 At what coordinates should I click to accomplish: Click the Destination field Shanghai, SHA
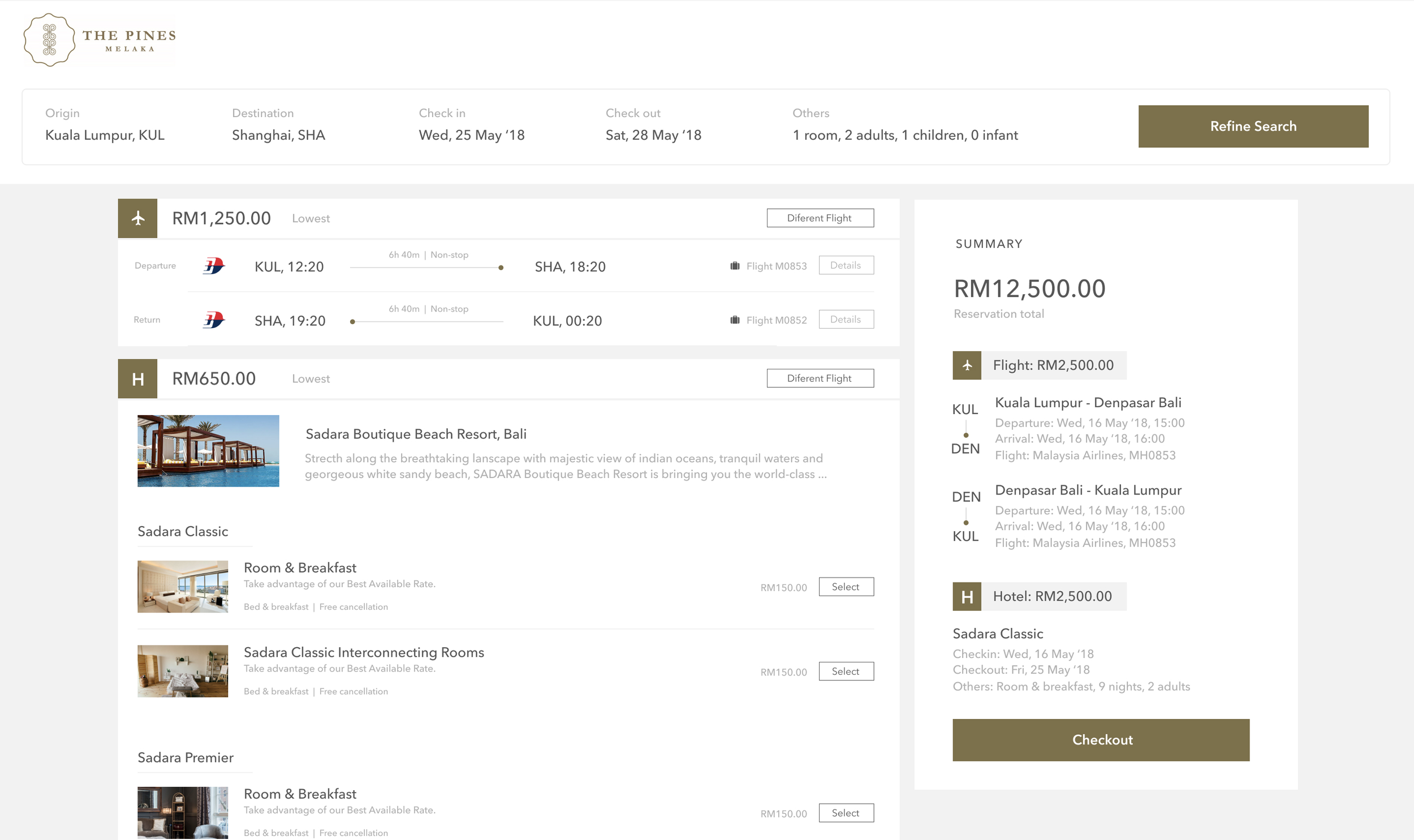tap(278, 135)
